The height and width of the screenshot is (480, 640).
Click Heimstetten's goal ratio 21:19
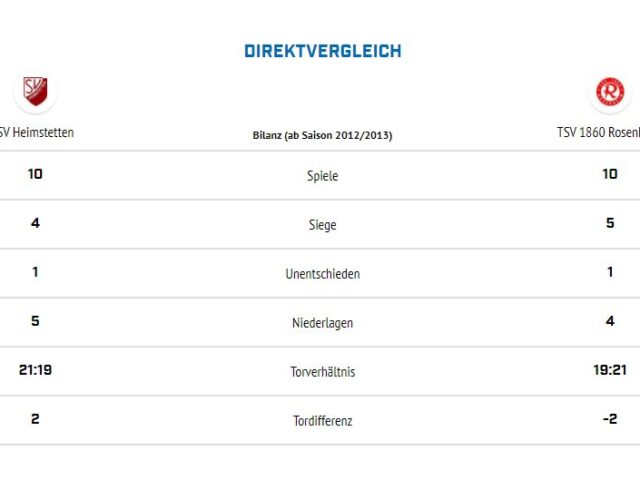tap(35, 370)
